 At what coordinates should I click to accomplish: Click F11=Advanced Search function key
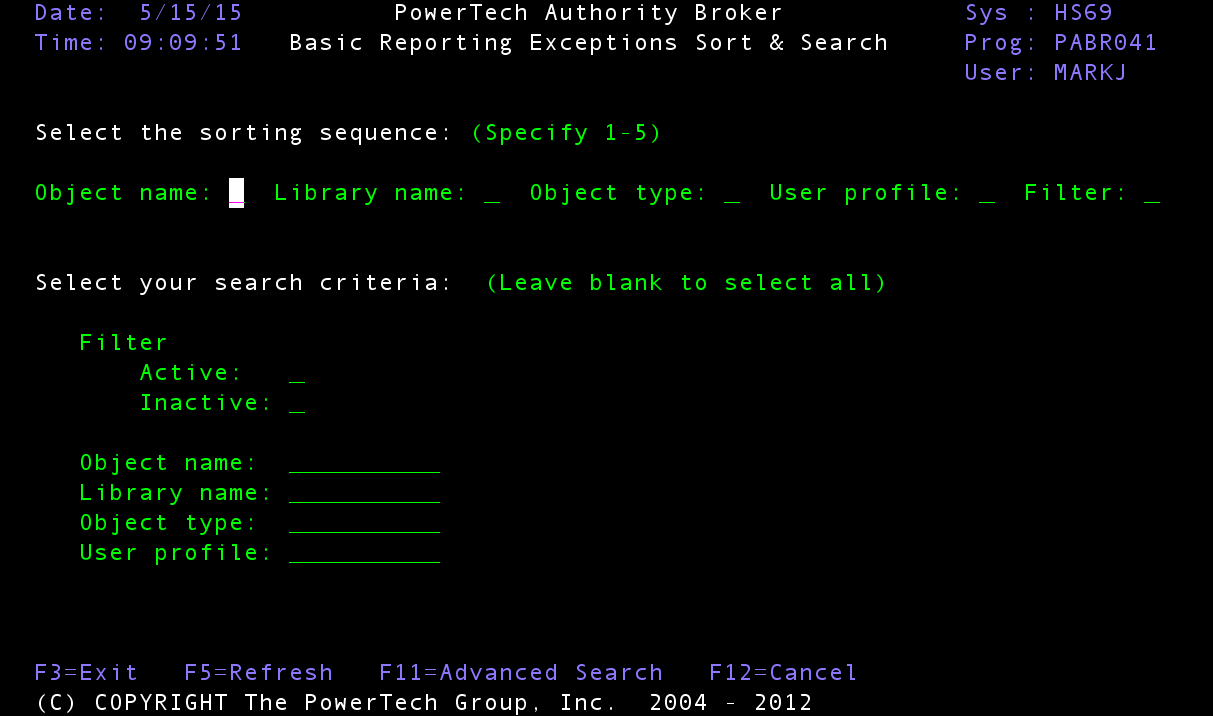(x=521, y=672)
